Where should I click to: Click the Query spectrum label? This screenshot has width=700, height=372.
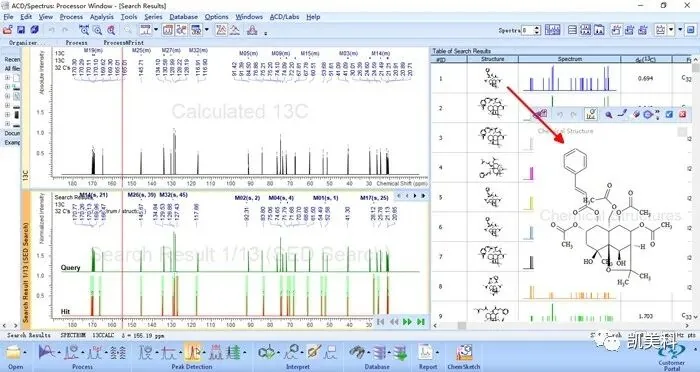click(x=71, y=268)
